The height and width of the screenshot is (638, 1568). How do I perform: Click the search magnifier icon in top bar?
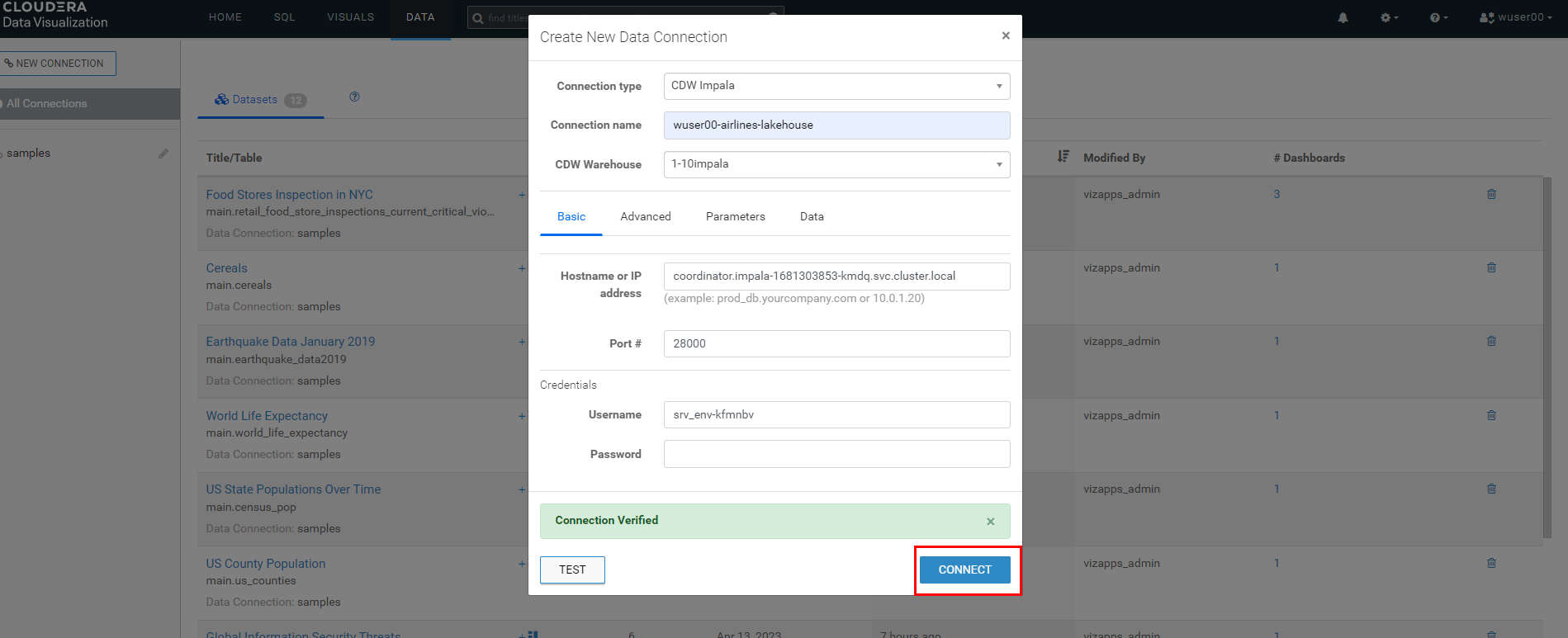pos(478,18)
